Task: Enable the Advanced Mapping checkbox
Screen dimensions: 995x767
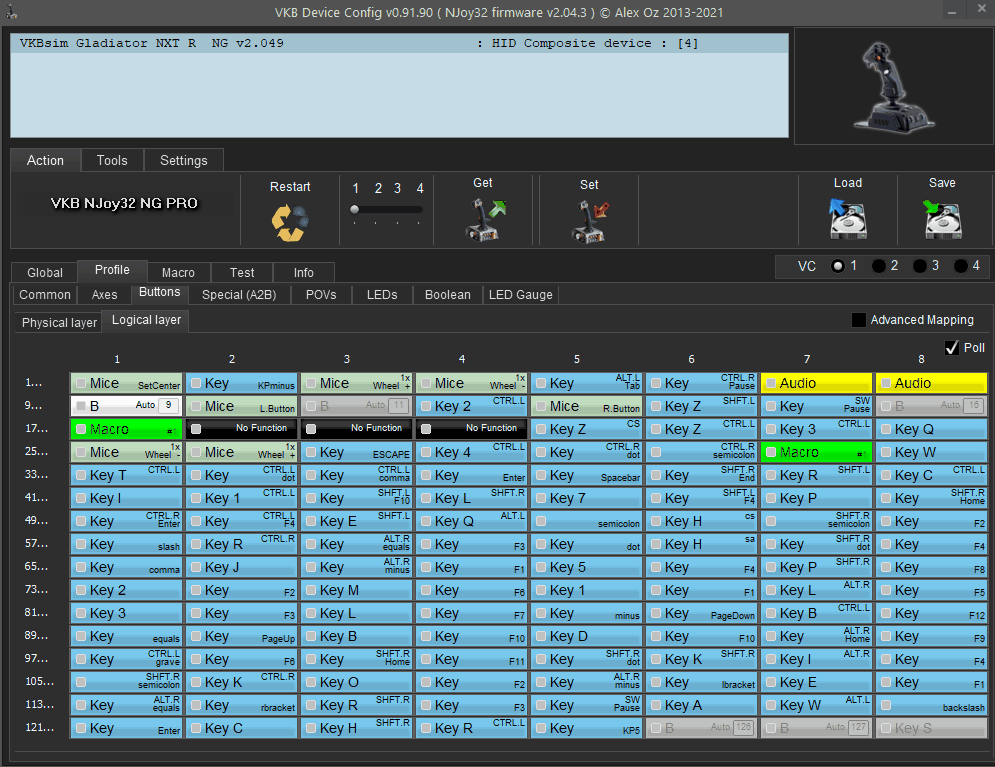Action: pyautogui.click(x=858, y=320)
